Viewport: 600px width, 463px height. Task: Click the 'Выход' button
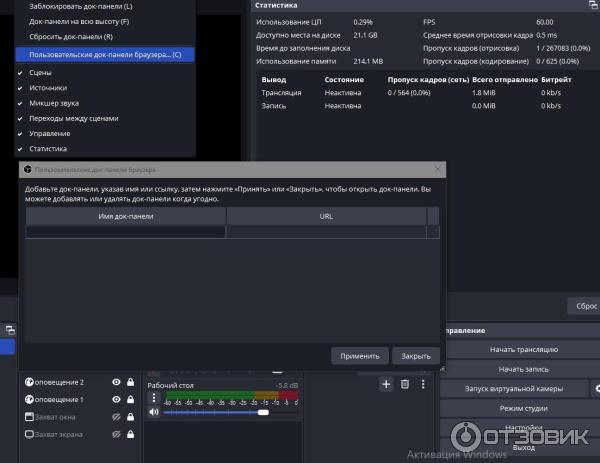click(523, 447)
